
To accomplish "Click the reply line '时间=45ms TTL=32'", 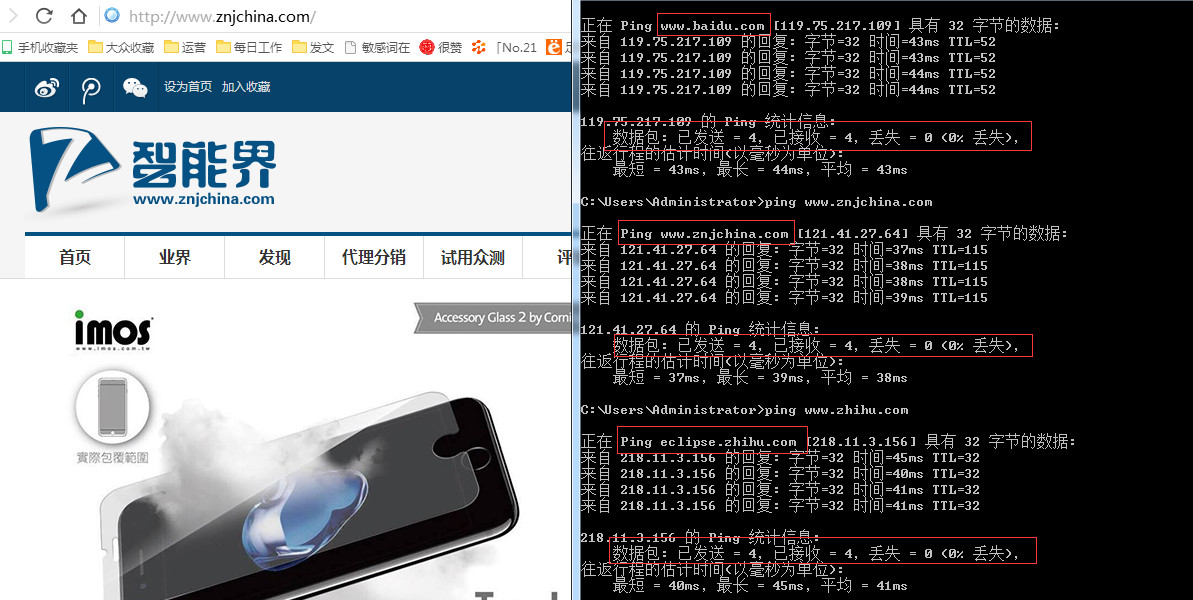I will coord(780,457).
